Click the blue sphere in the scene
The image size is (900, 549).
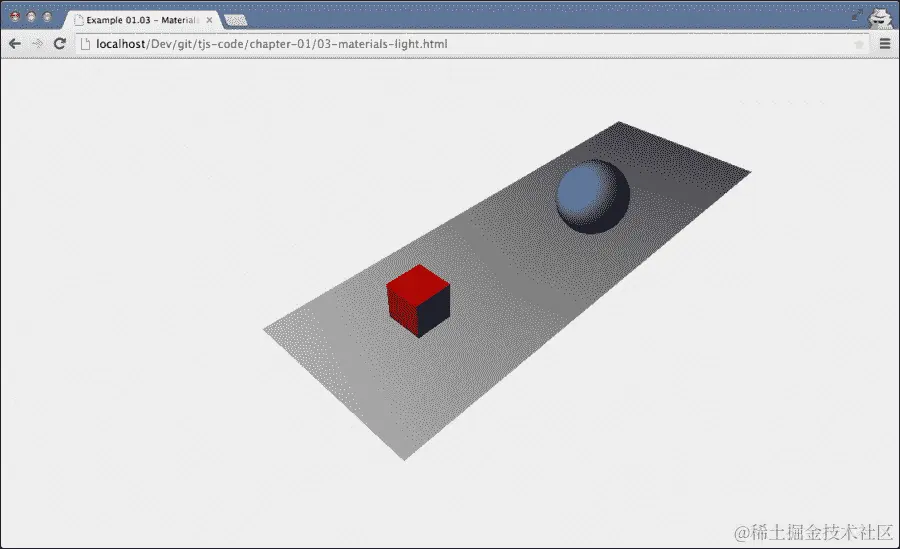click(592, 196)
